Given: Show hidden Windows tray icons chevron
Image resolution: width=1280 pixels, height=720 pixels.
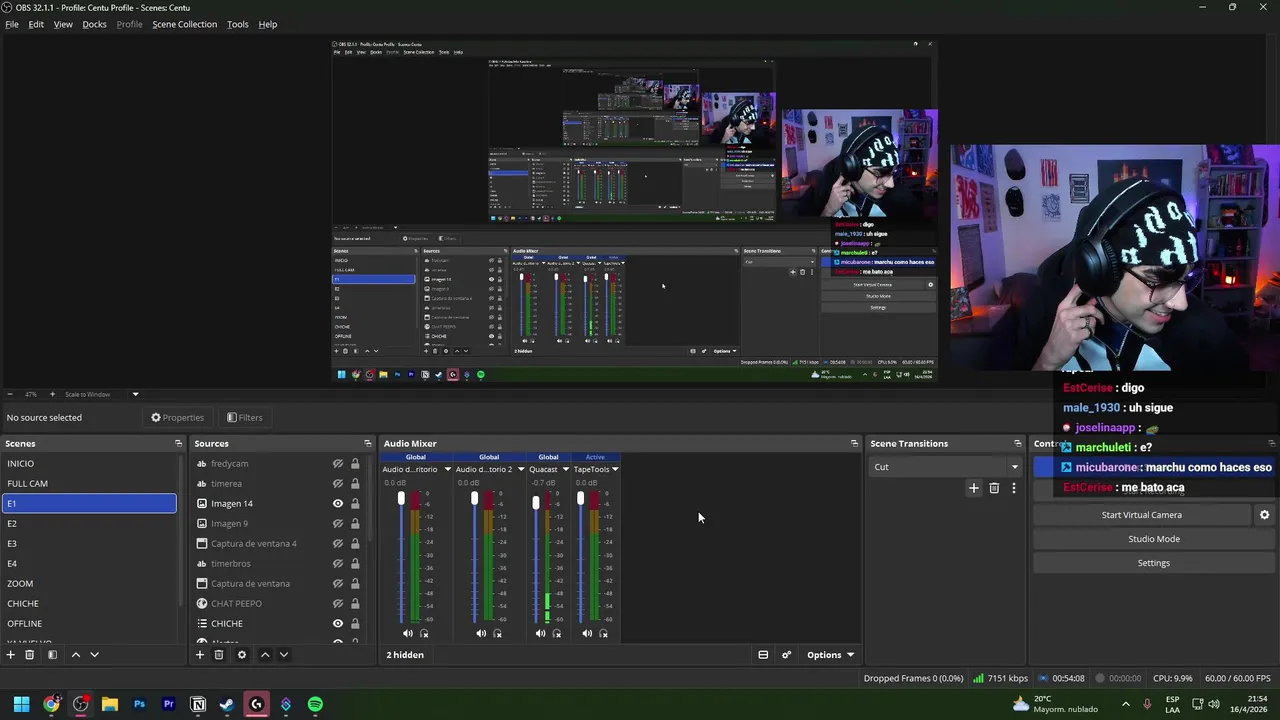Looking at the screenshot, I should point(1125,704).
